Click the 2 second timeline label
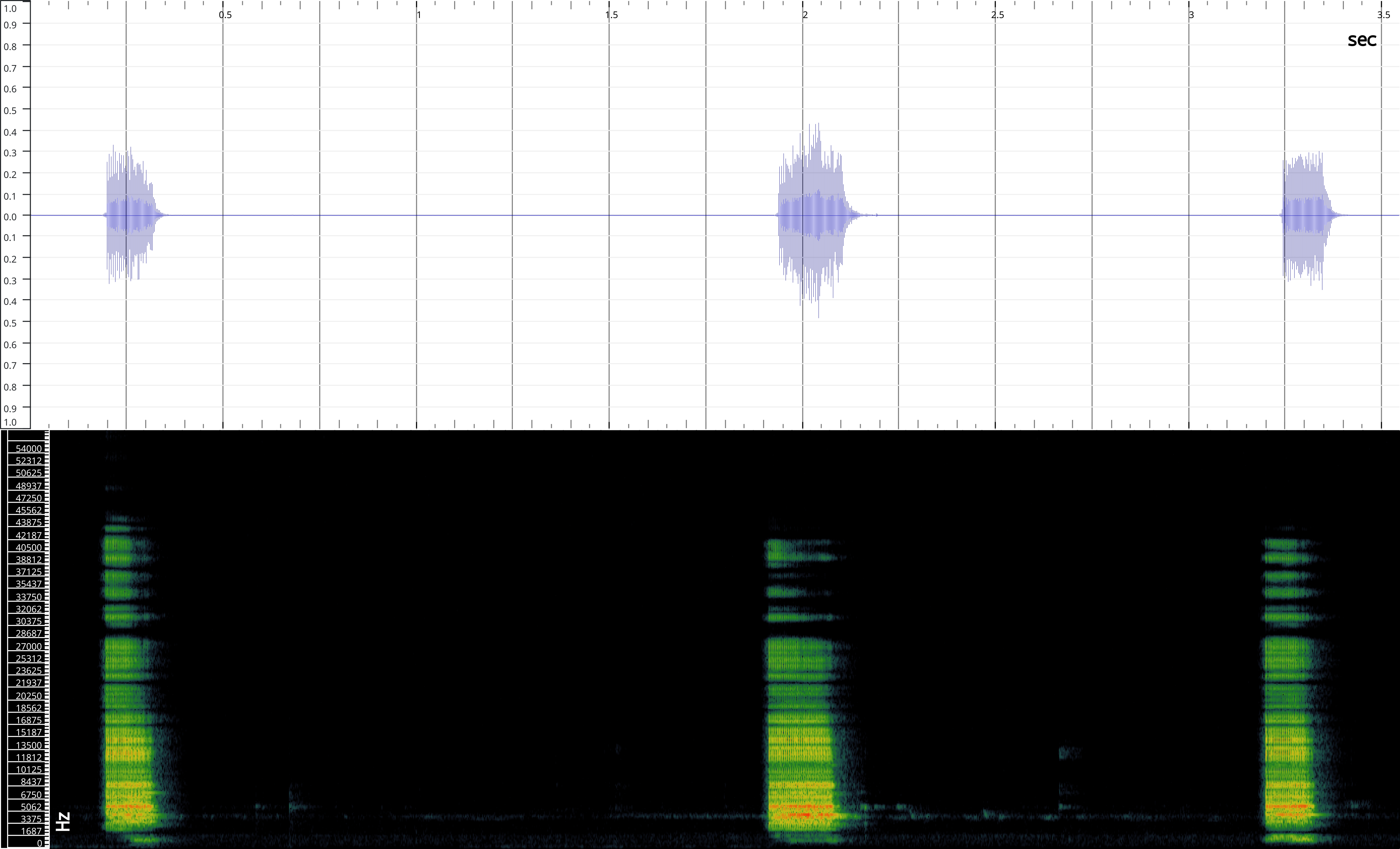This screenshot has width=1400, height=849. [805, 15]
